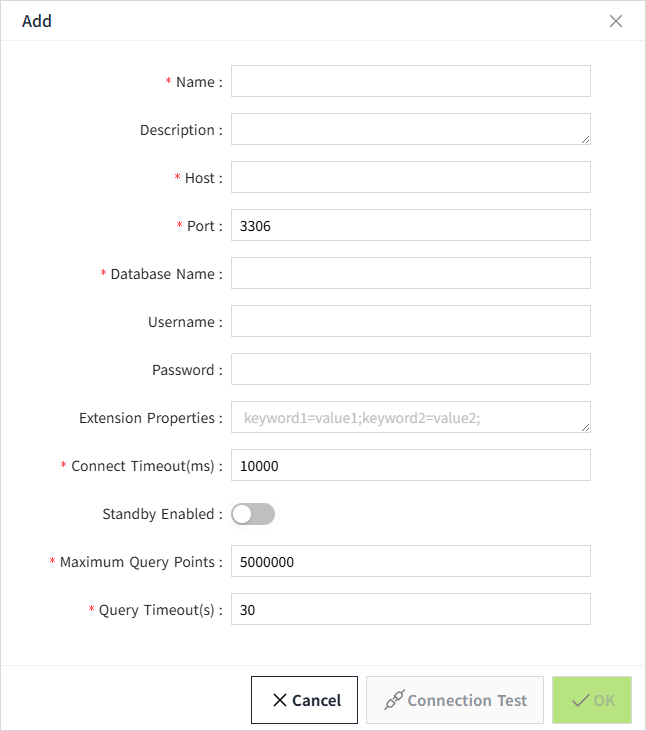Click the Connection Test button
The height and width of the screenshot is (731, 646).
454,700
